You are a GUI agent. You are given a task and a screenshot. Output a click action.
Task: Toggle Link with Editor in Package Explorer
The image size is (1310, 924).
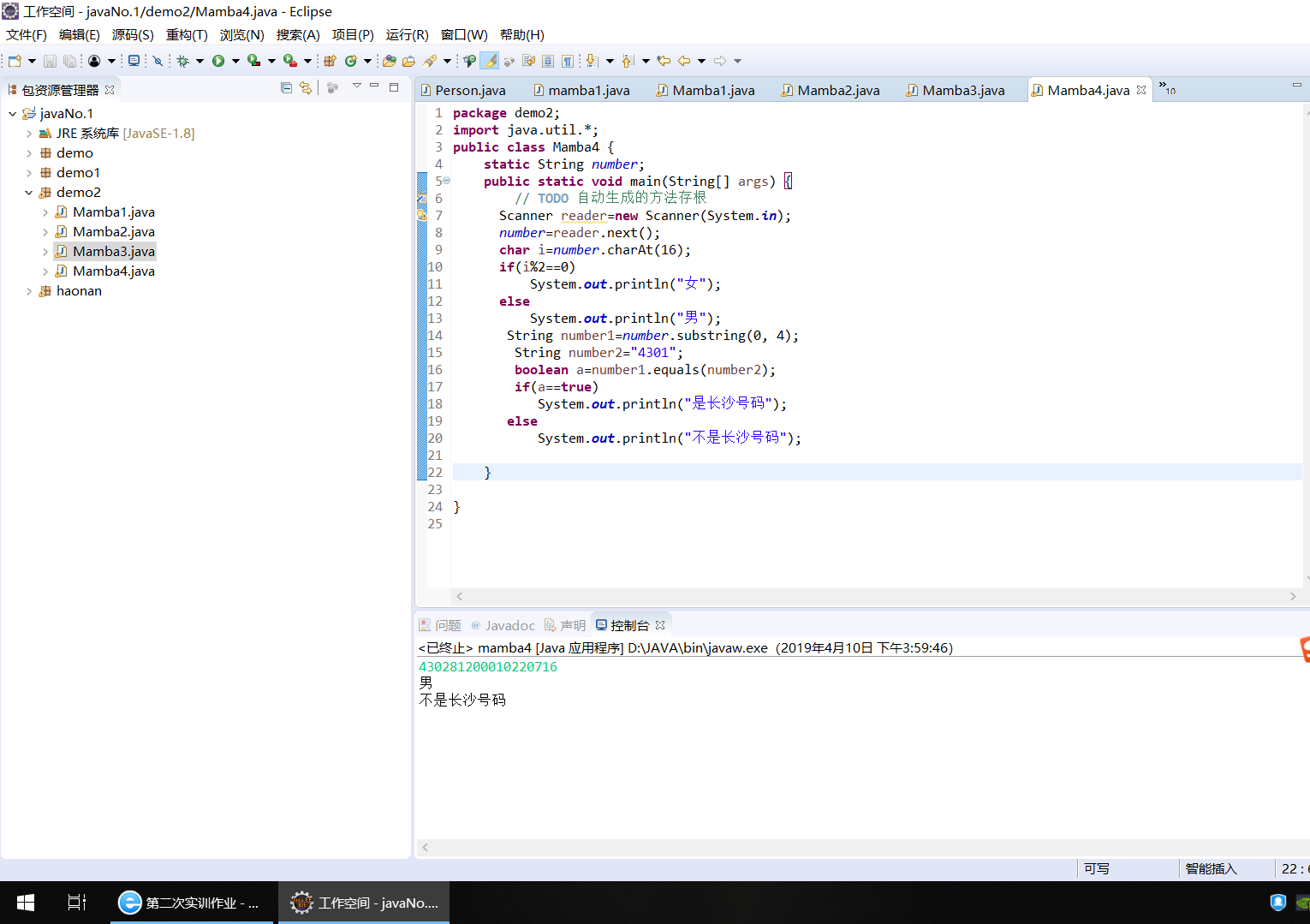coord(306,87)
